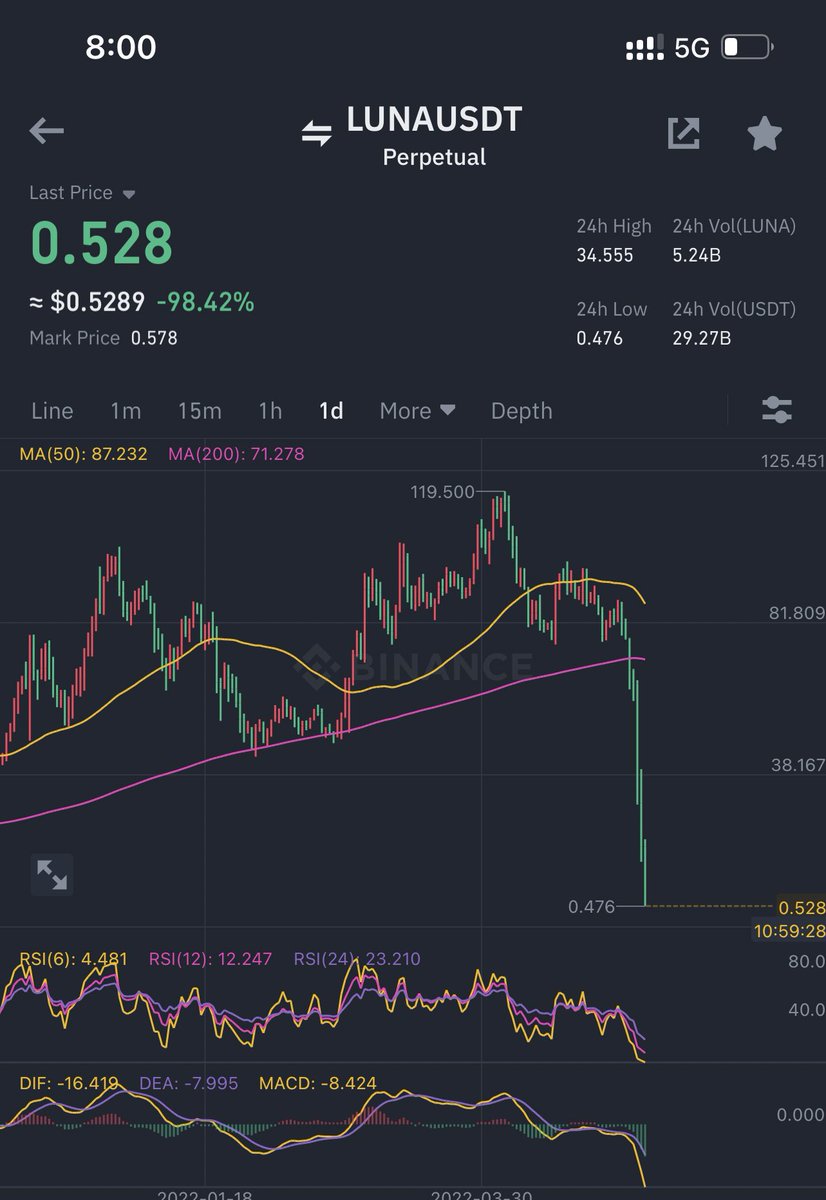
Task: Select the 1m timeframe
Action: (126, 411)
